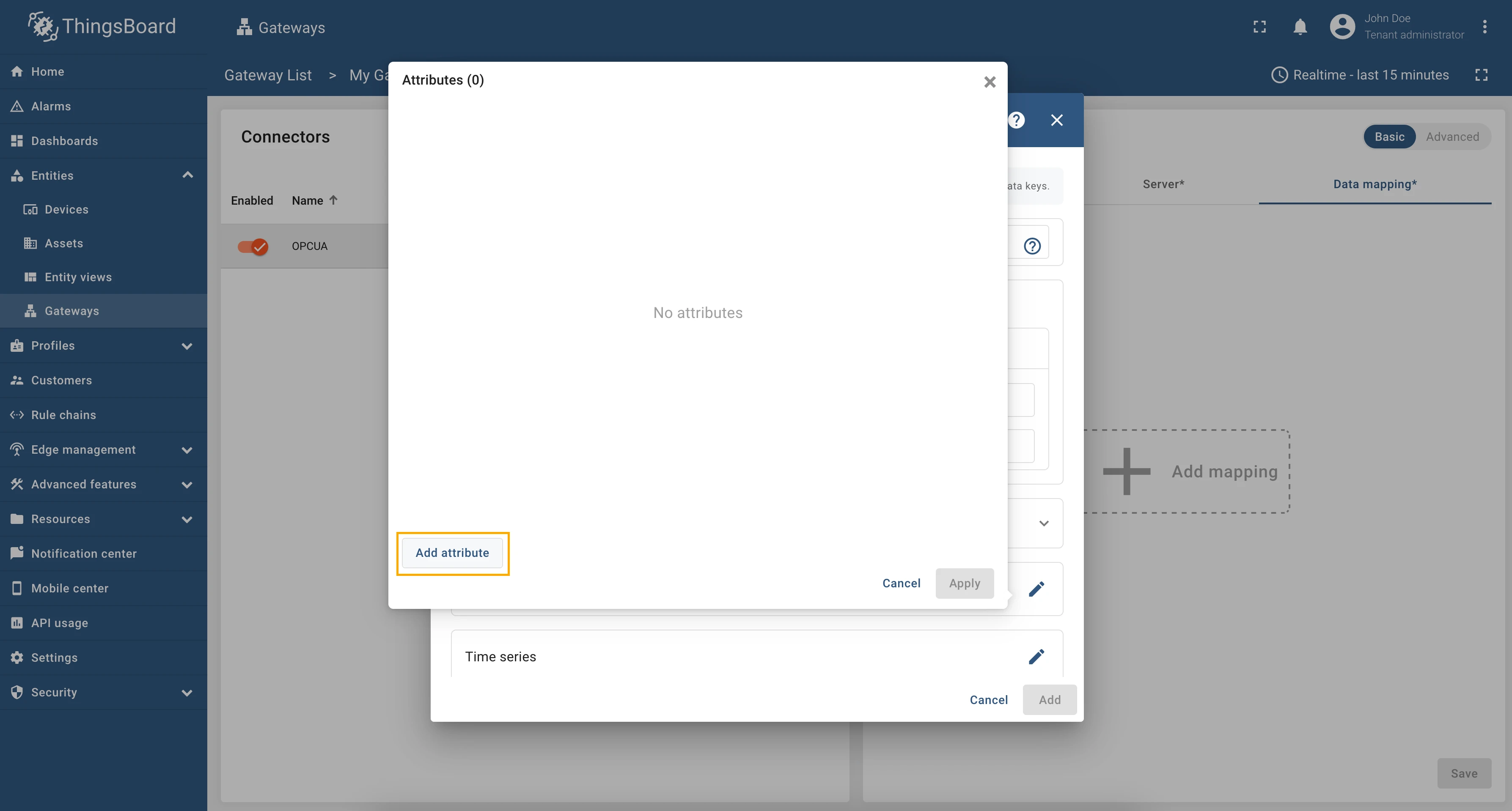Click the Assets building icon
This screenshot has width=1512, height=811.
(30, 244)
